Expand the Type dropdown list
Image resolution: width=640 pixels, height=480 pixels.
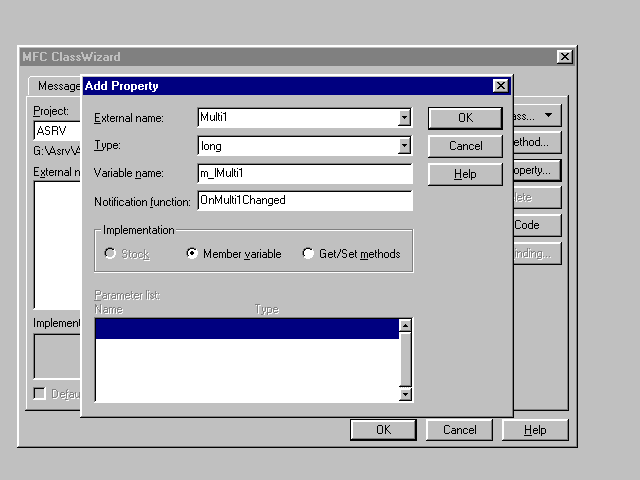[404, 146]
